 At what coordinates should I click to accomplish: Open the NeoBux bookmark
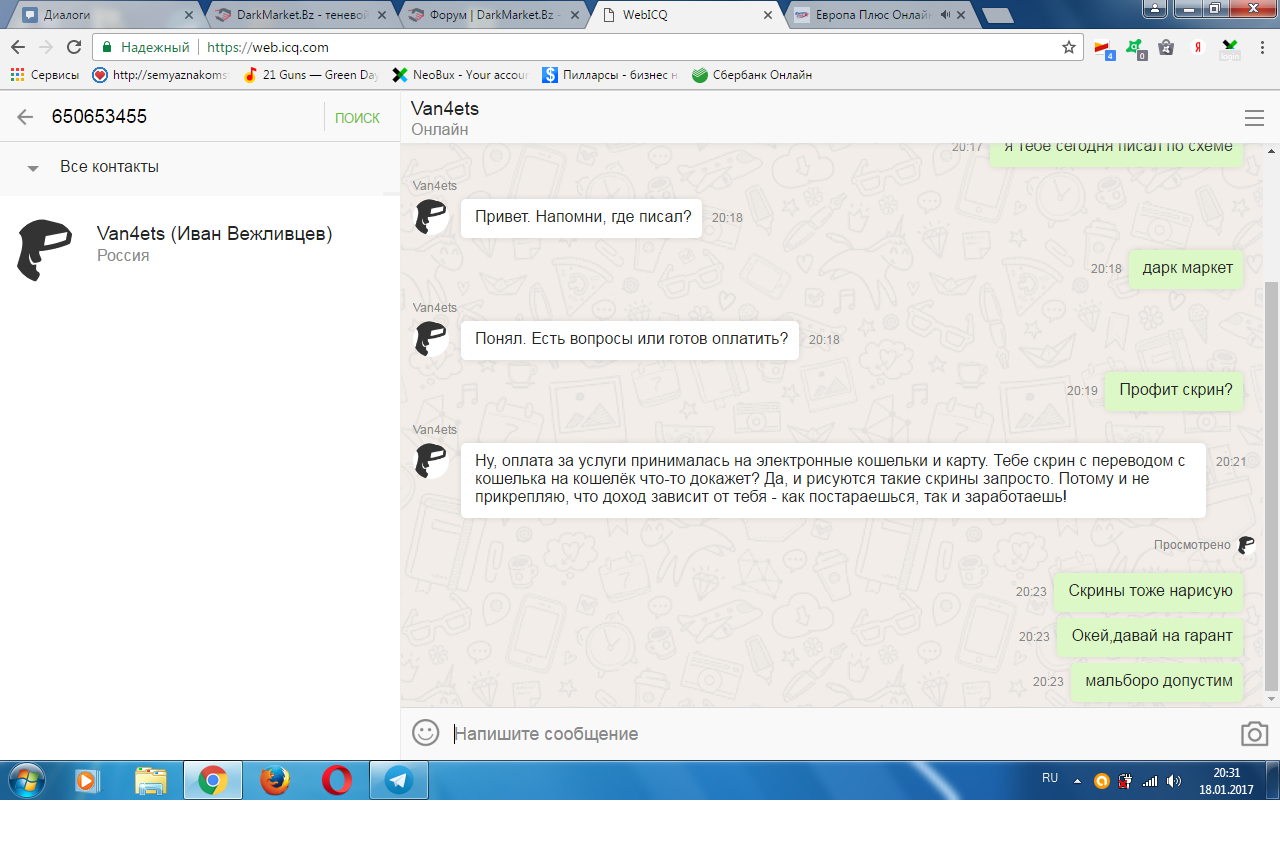(x=460, y=75)
